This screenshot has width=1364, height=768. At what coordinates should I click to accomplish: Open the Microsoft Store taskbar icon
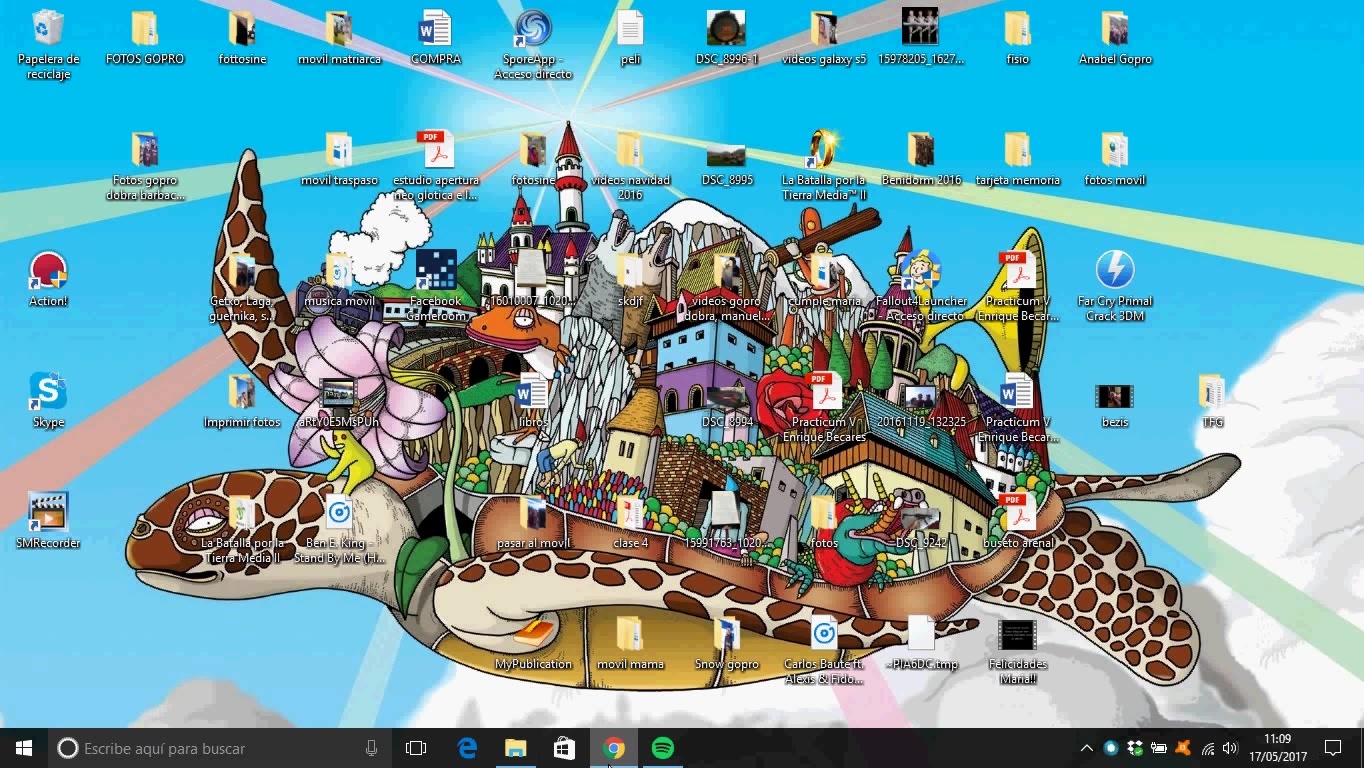[x=564, y=748]
